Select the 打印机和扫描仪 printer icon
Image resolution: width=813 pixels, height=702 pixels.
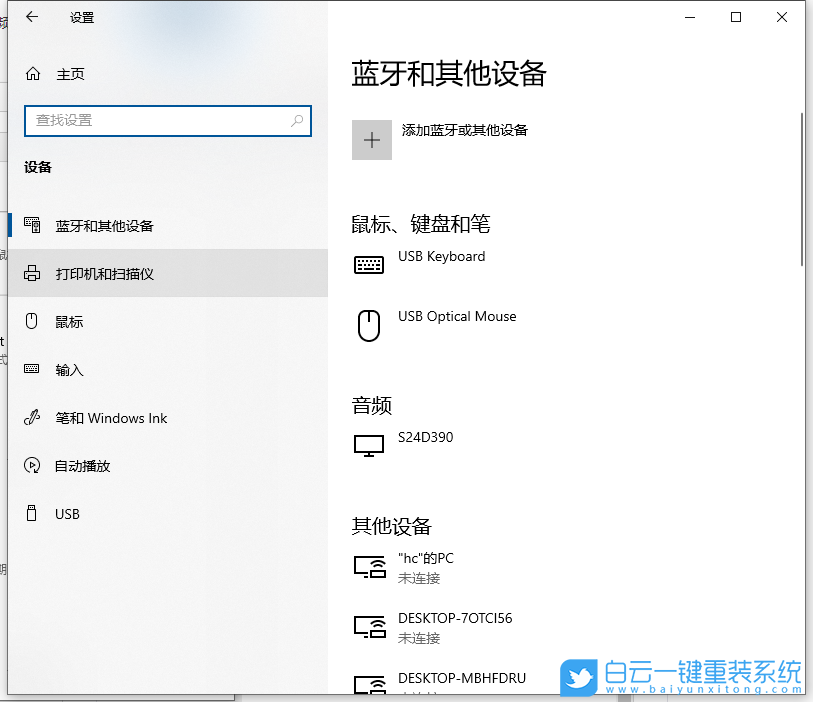[x=32, y=273]
